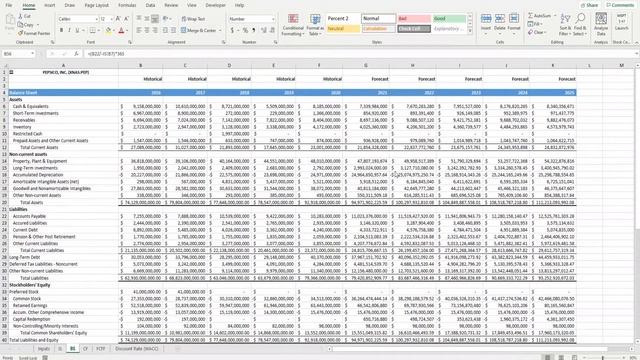Click the Center alignment icon
The width and height of the screenshot is (640, 360).
click(147, 30)
